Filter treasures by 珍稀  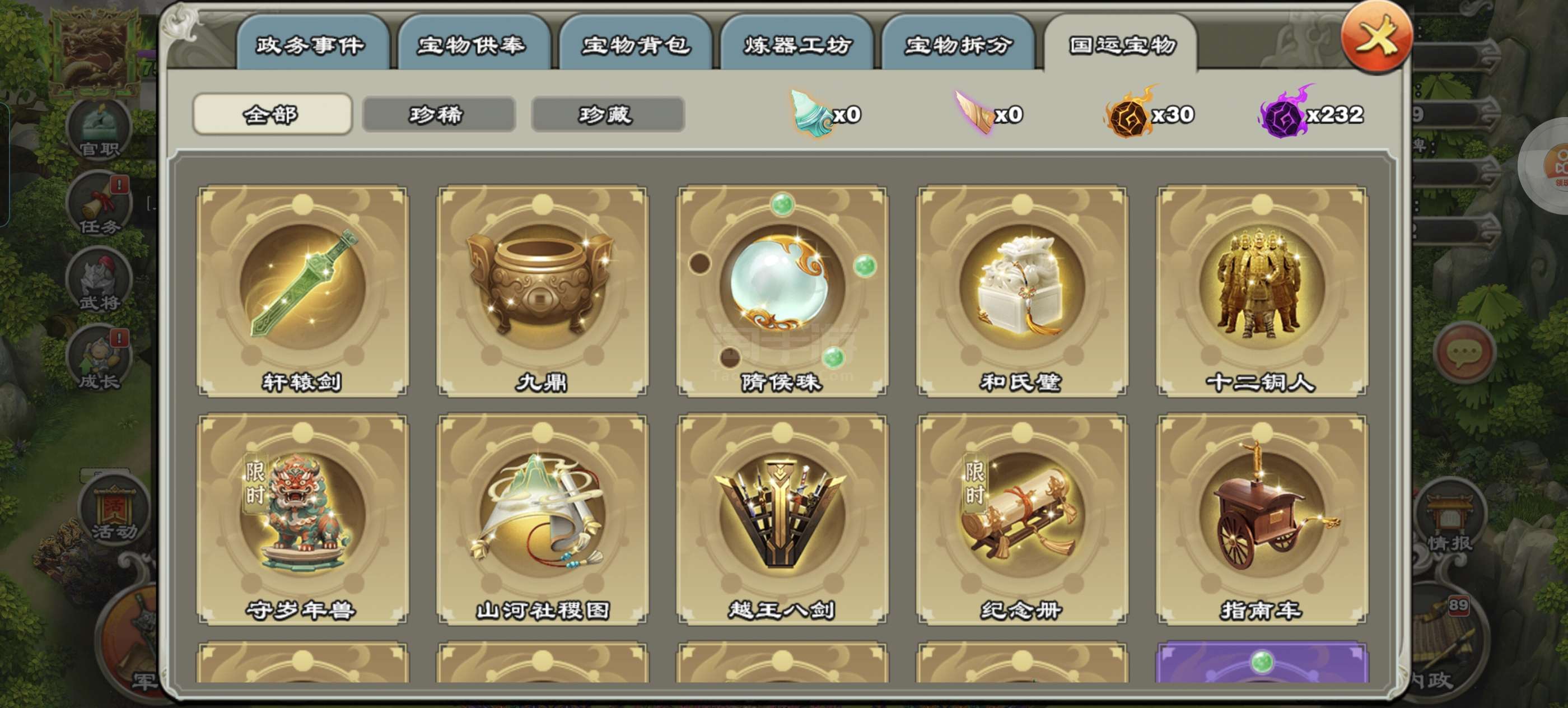tap(439, 114)
